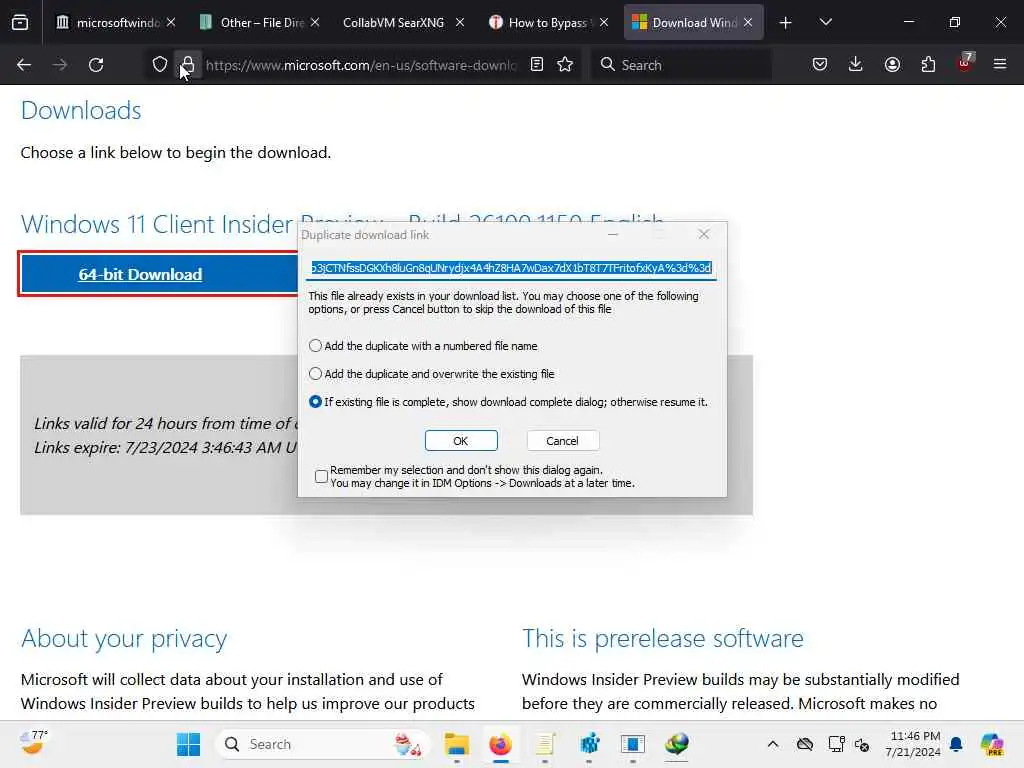Image resolution: width=1024 pixels, height=768 pixels.
Task: Click the Downloads heading text
Action: coord(81,110)
